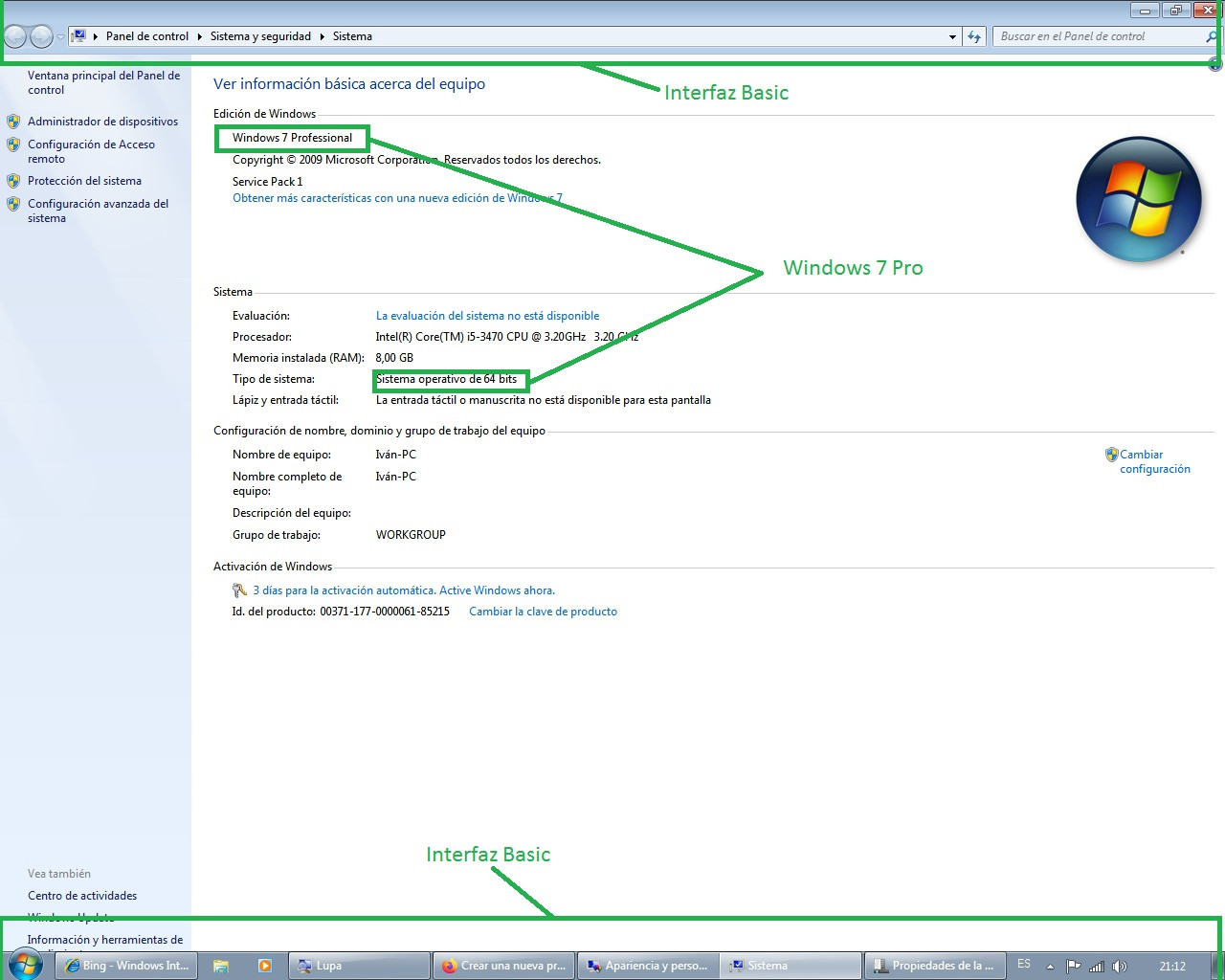The width and height of the screenshot is (1225, 980).
Task: Switch to Firefox 'Crear una nueva pr...' window
Action: (x=503, y=966)
